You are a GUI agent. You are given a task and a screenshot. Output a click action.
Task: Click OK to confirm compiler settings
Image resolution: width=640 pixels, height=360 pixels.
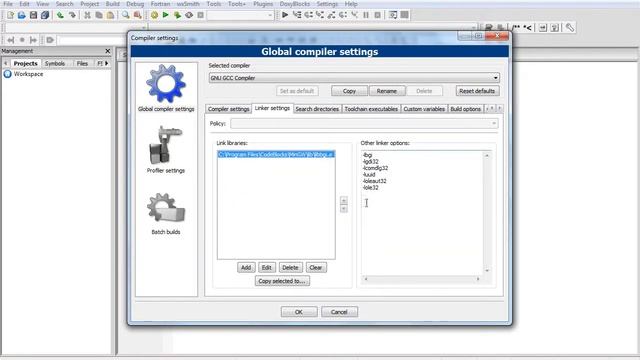pyautogui.click(x=299, y=312)
